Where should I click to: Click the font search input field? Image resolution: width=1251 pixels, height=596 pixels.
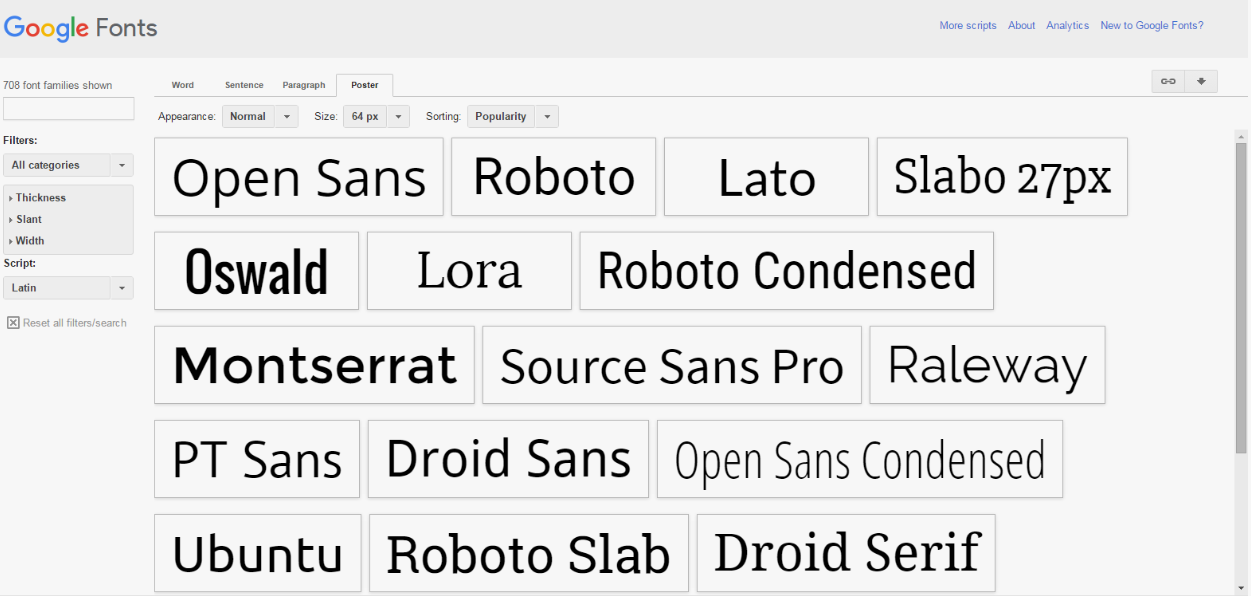[68, 108]
